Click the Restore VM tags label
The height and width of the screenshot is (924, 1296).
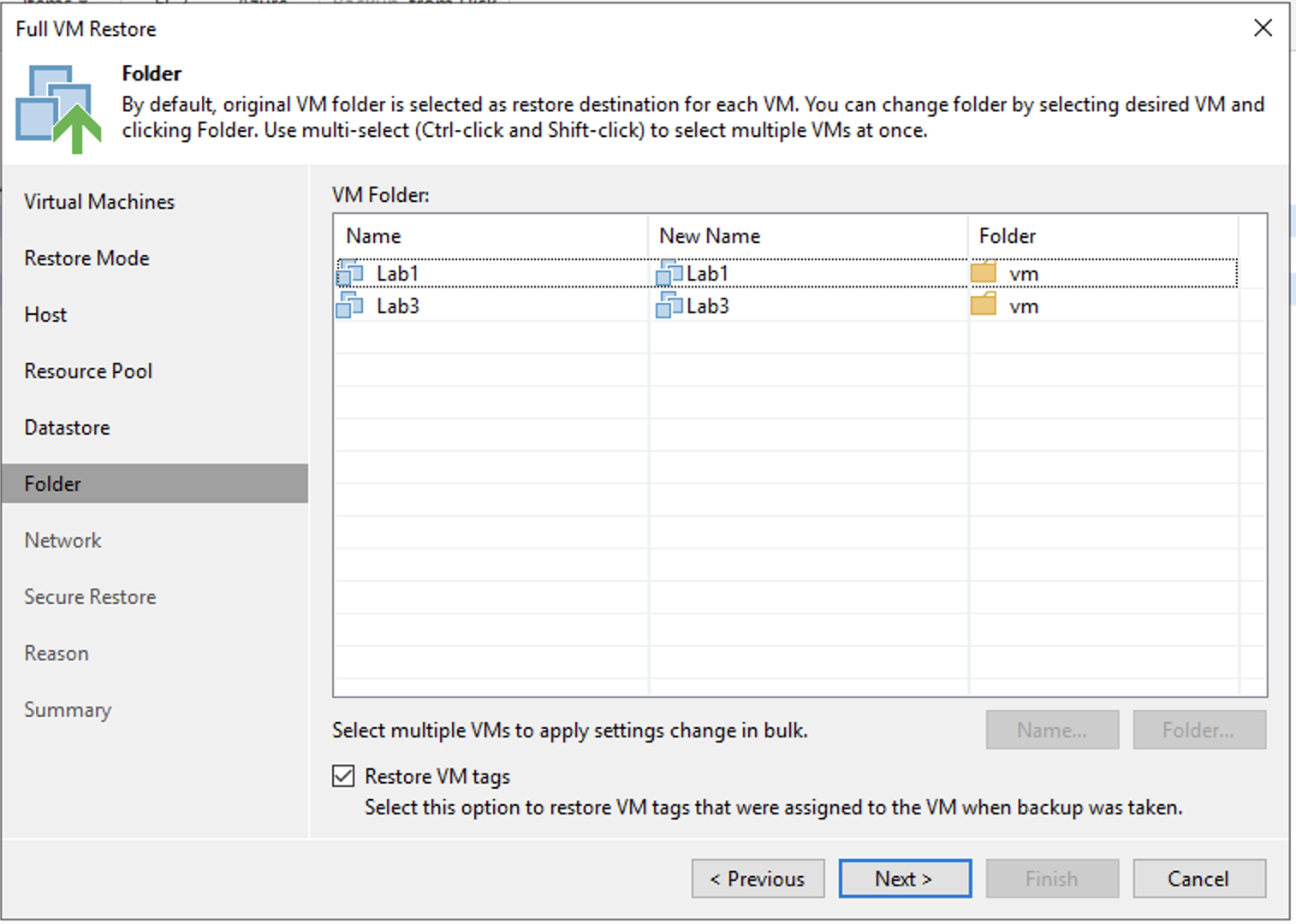point(437,776)
